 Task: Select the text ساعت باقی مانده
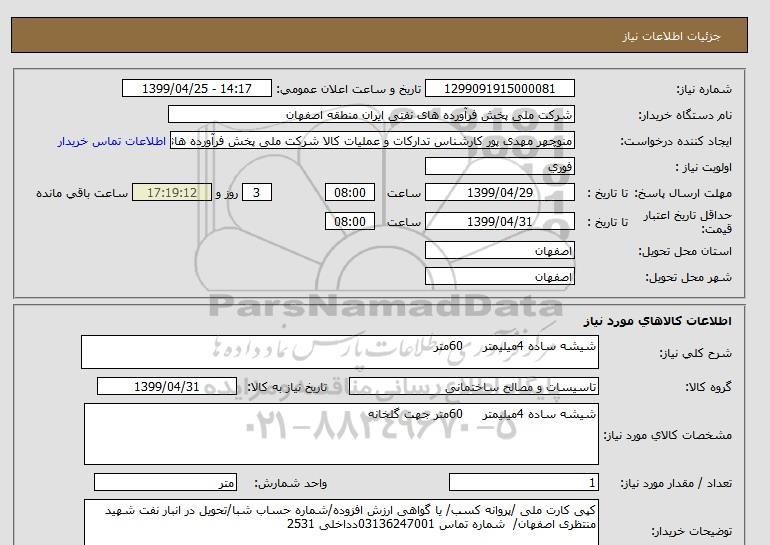(82, 193)
